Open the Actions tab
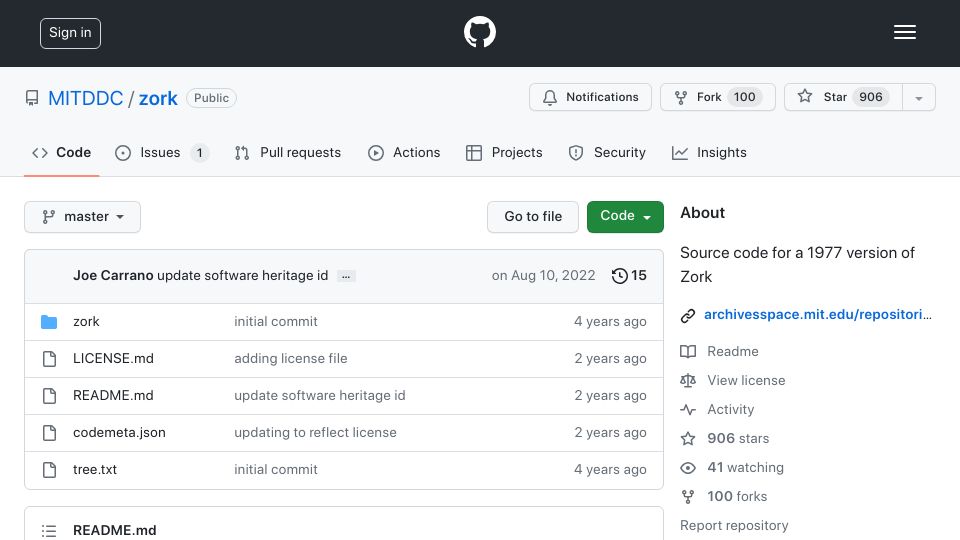 pos(404,152)
